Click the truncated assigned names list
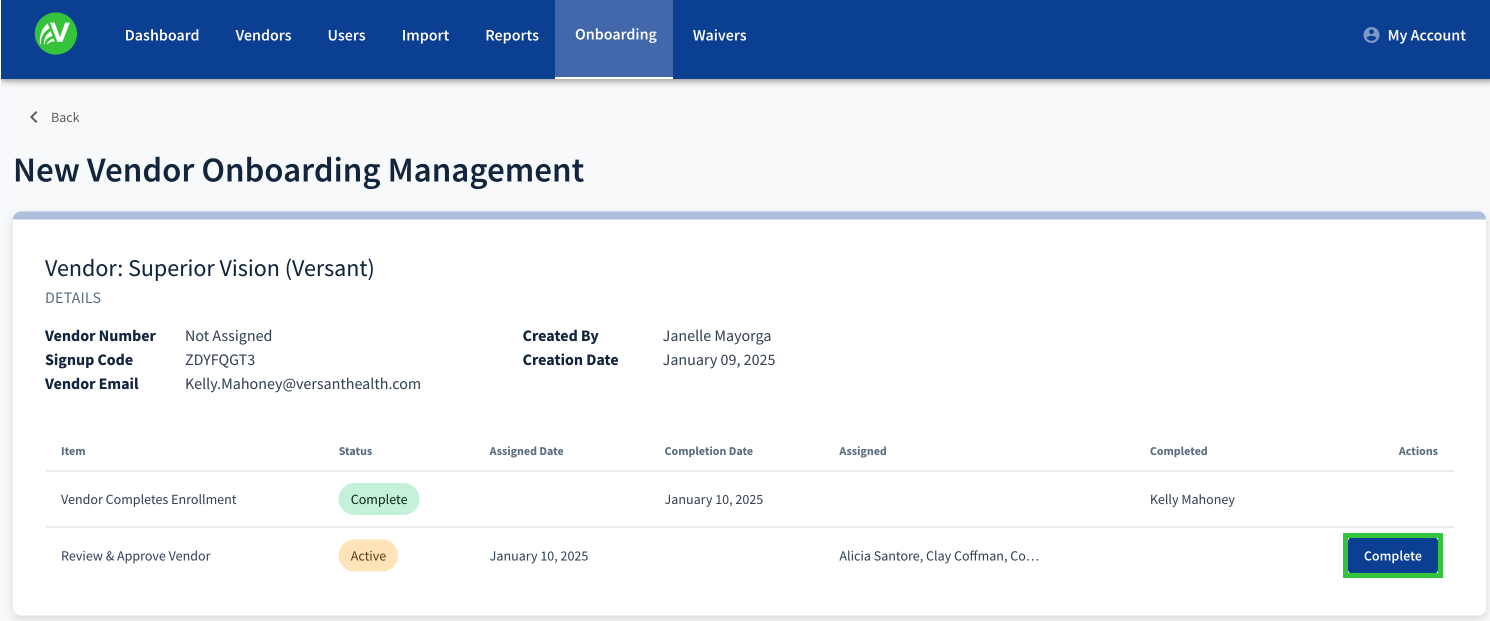The image size is (1490, 621). [x=938, y=556]
